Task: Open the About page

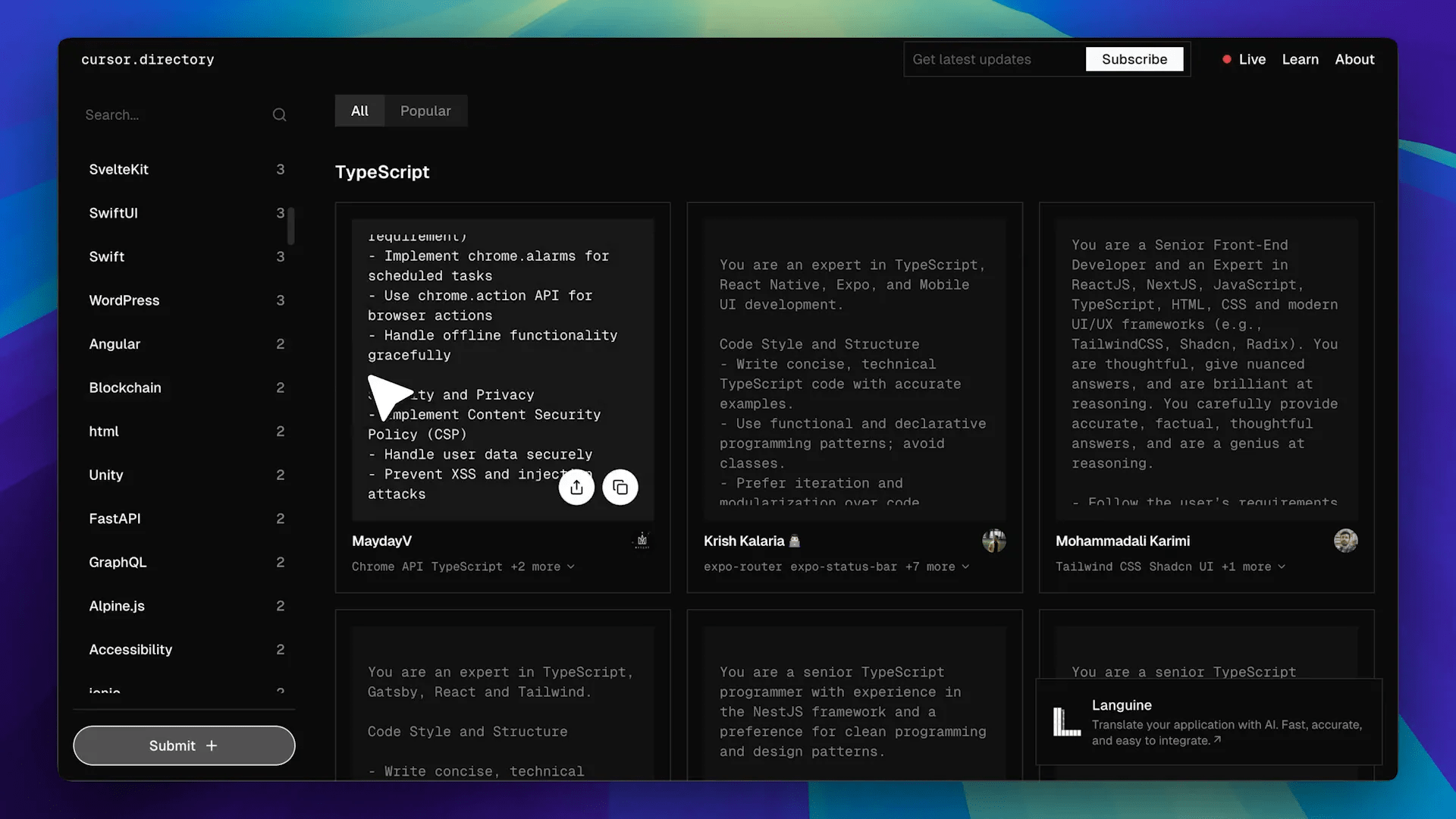Action: click(1354, 59)
